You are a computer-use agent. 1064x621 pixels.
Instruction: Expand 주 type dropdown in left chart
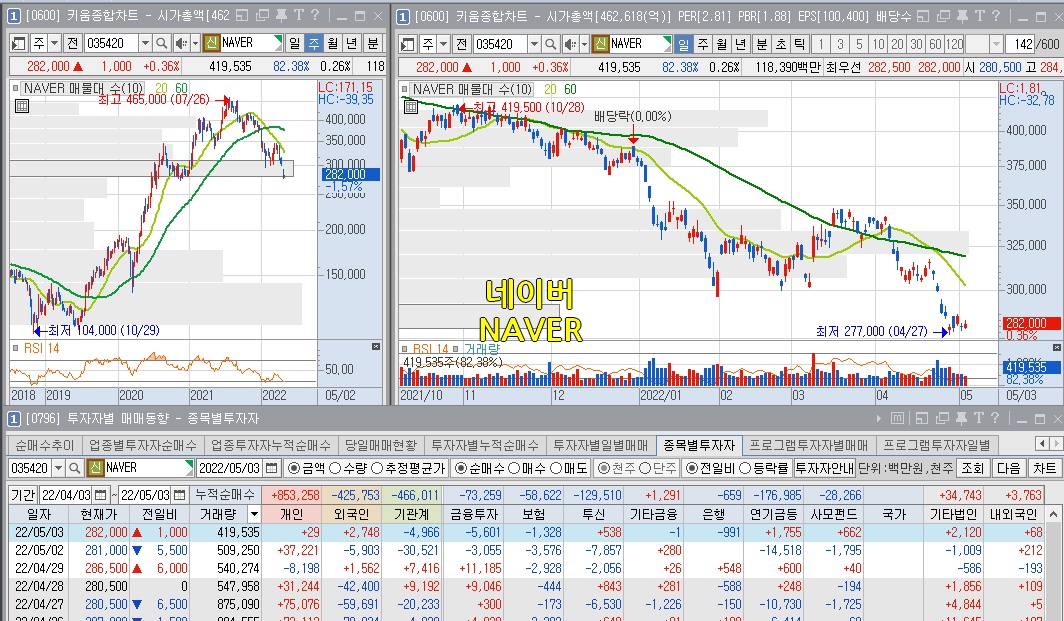coord(54,43)
